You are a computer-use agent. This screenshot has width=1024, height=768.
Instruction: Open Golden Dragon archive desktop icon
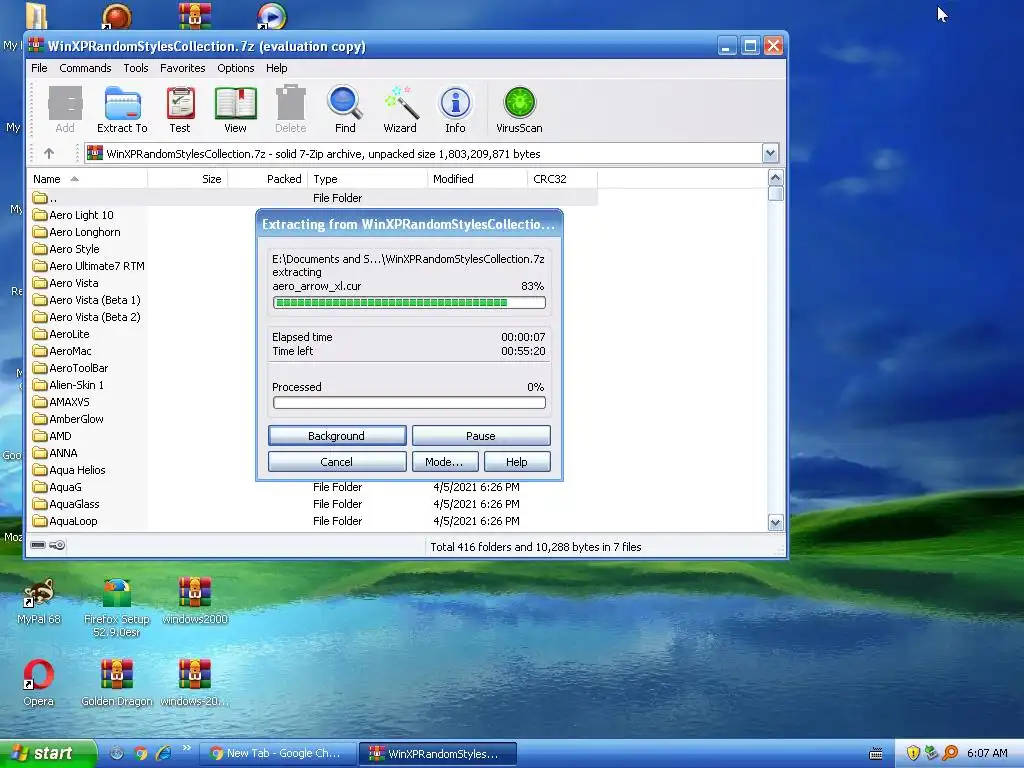coord(117,682)
